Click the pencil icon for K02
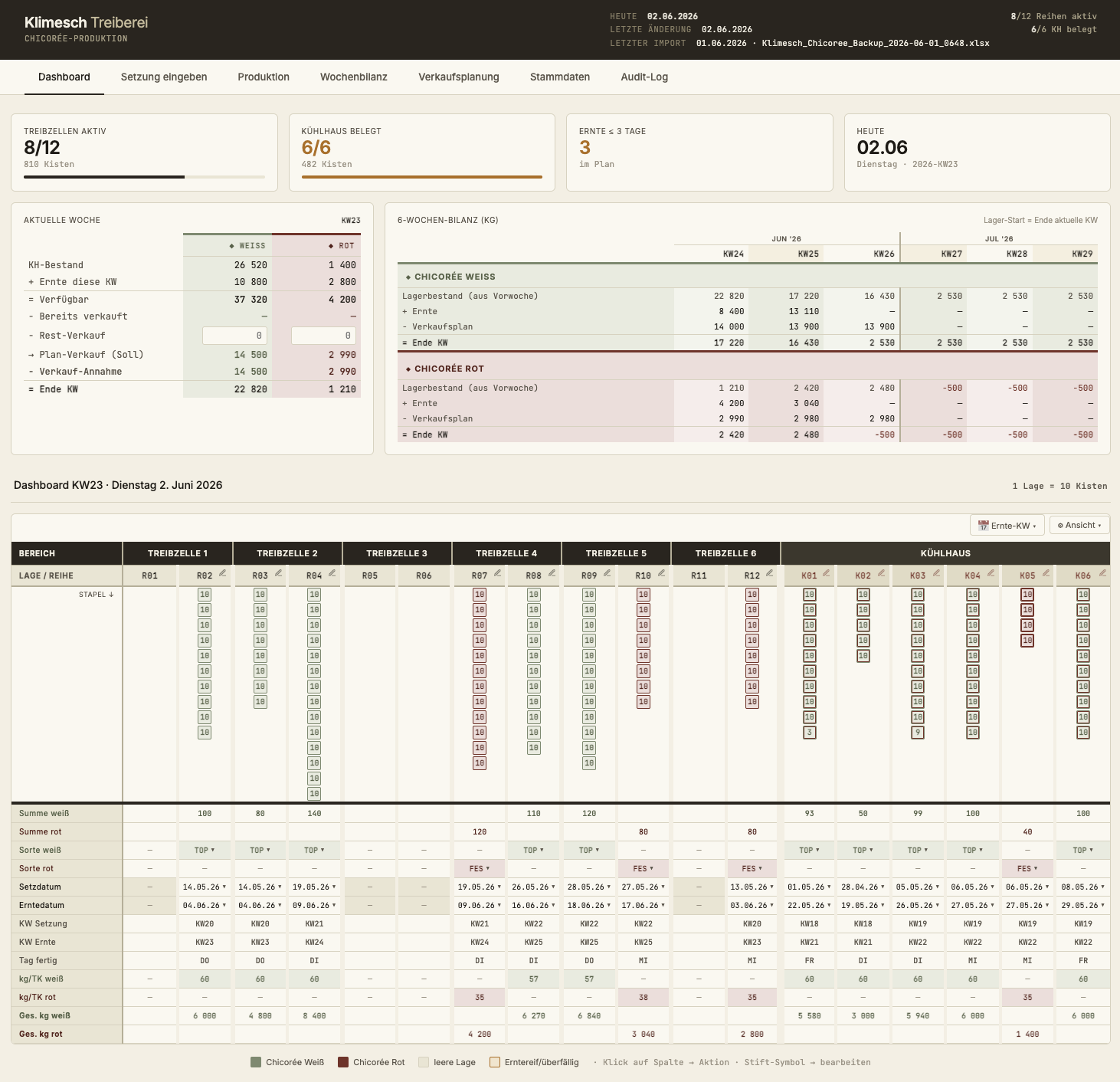 click(x=882, y=573)
